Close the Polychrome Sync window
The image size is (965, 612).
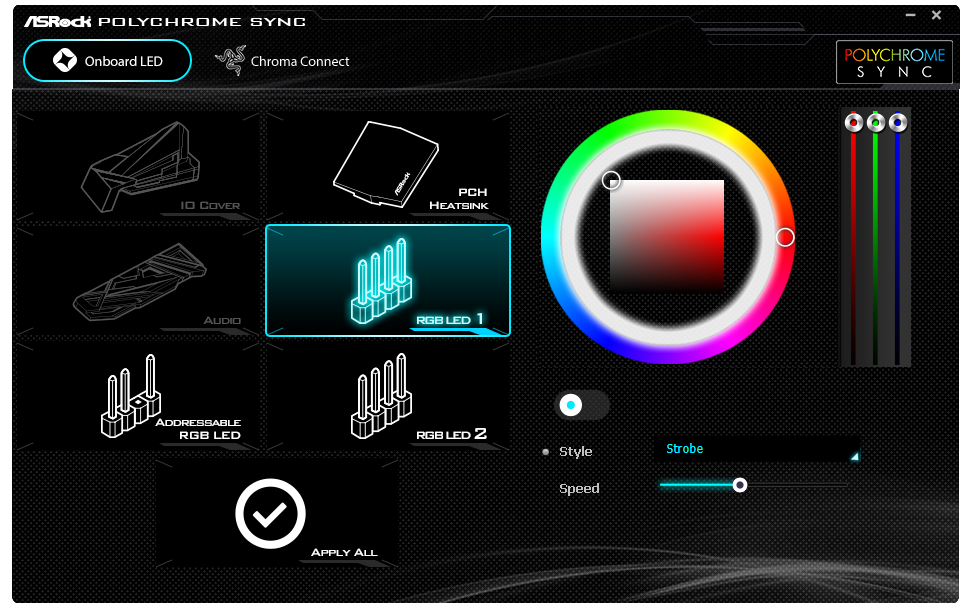pyautogui.click(x=936, y=15)
